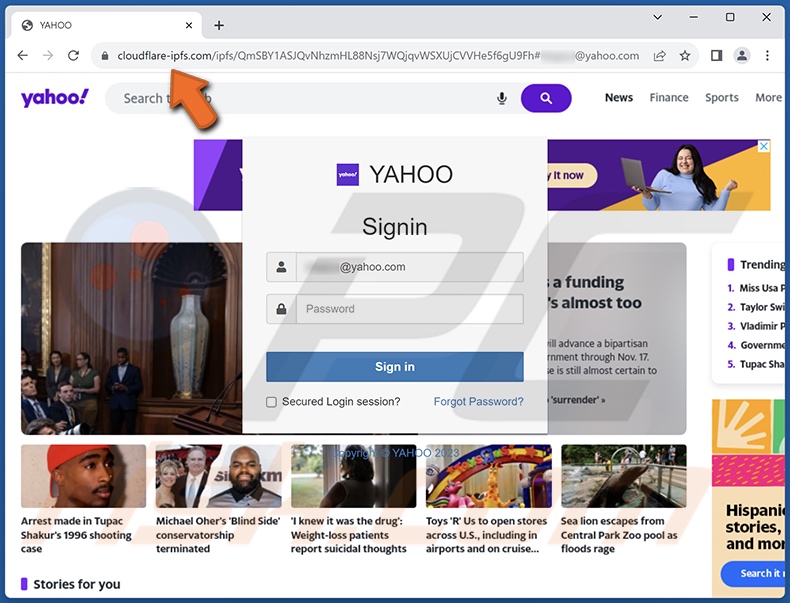The height and width of the screenshot is (603, 790).
Task: Open Michael Oher story thumbnail
Action: 218,476
